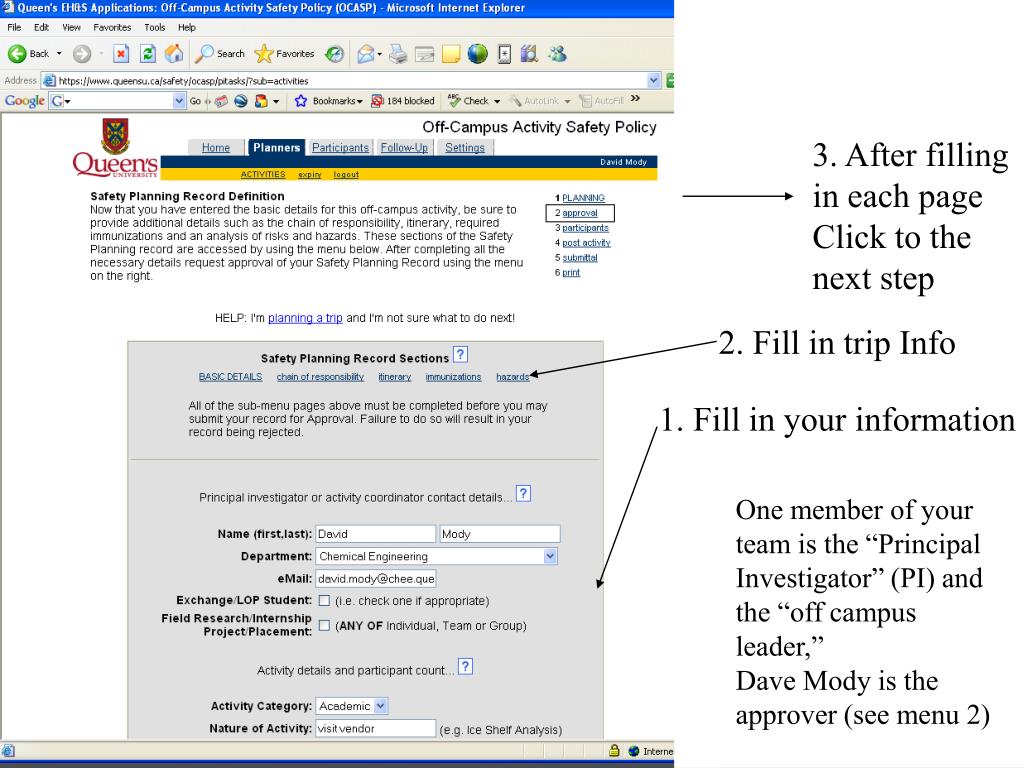
Task: Click the yellow note Discuss icon
Action: pos(451,54)
